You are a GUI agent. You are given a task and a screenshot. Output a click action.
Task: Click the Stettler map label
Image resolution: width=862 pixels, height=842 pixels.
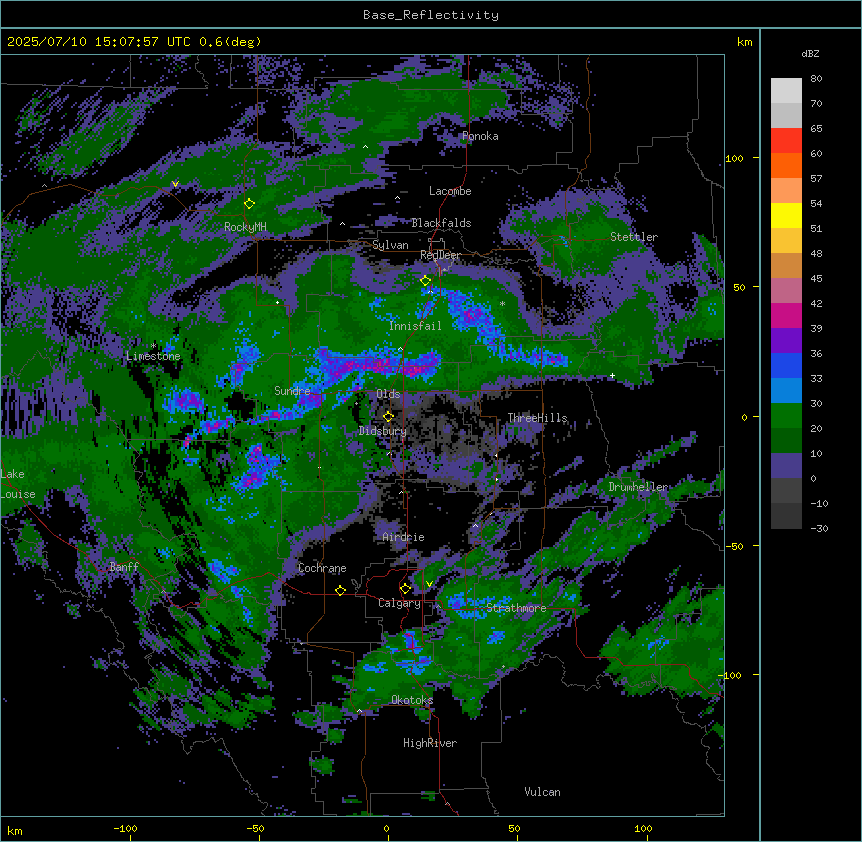tap(634, 237)
